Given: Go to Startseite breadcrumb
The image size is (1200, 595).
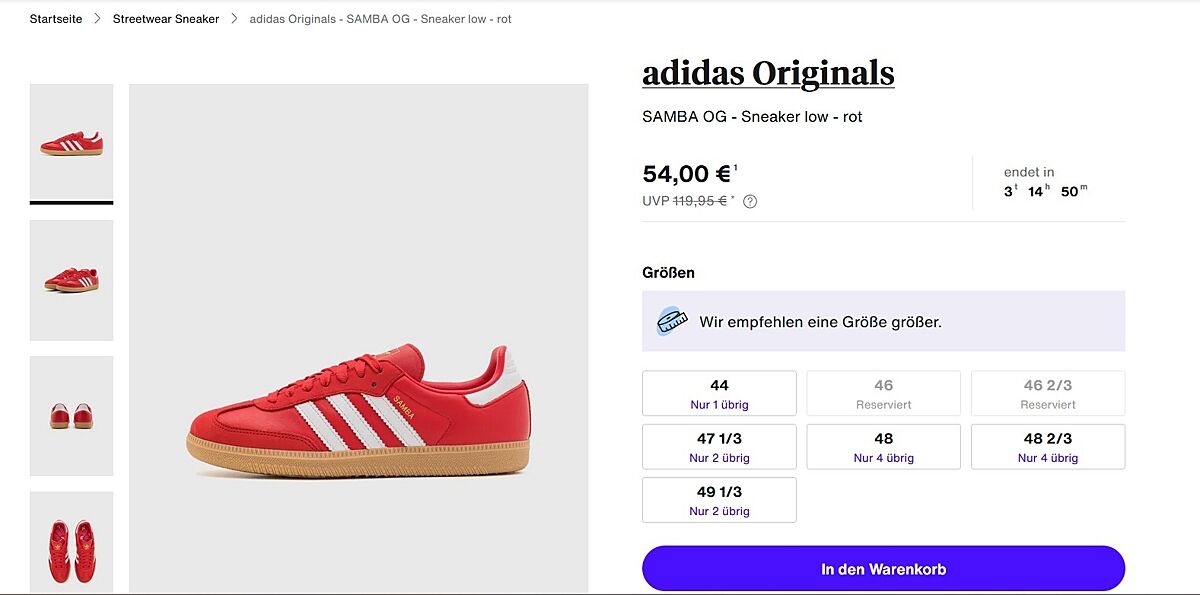Looking at the screenshot, I should click(x=56, y=19).
